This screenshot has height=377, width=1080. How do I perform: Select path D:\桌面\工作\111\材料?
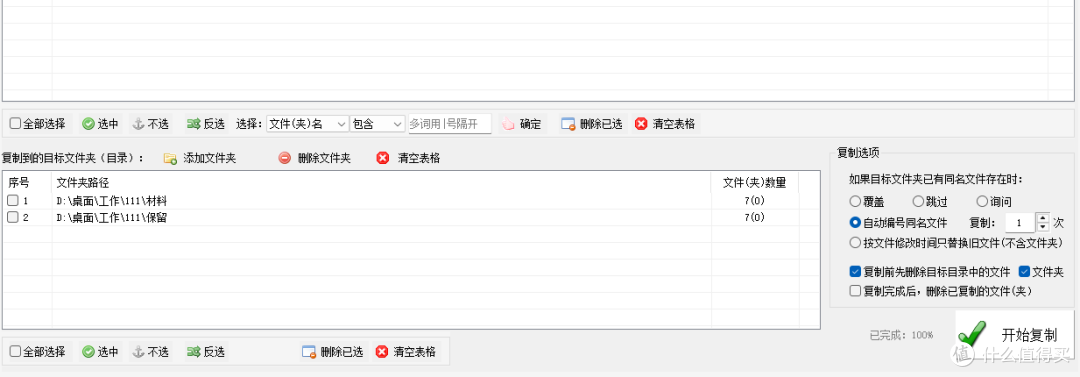[x=112, y=201]
